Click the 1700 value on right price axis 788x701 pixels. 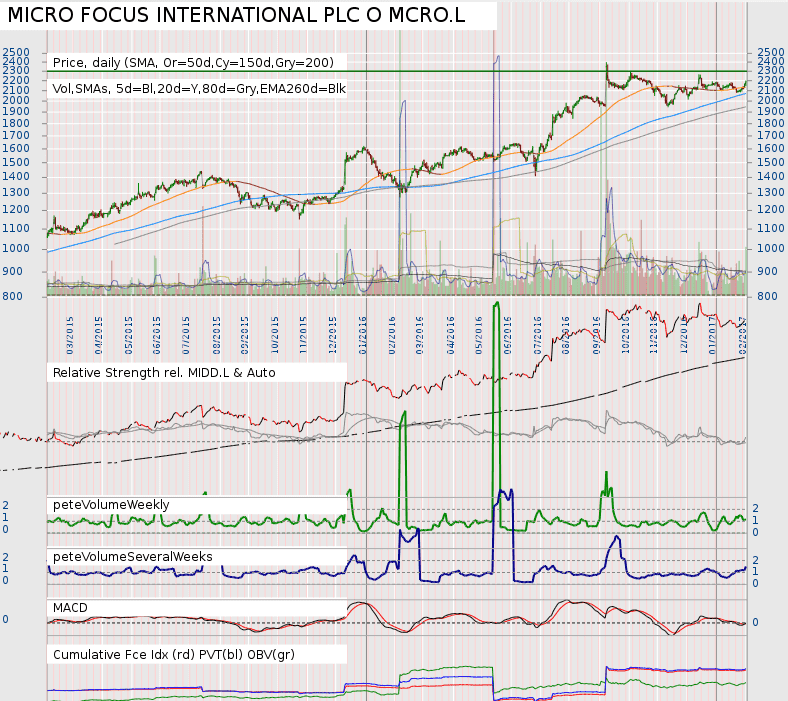(x=771, y=136)
